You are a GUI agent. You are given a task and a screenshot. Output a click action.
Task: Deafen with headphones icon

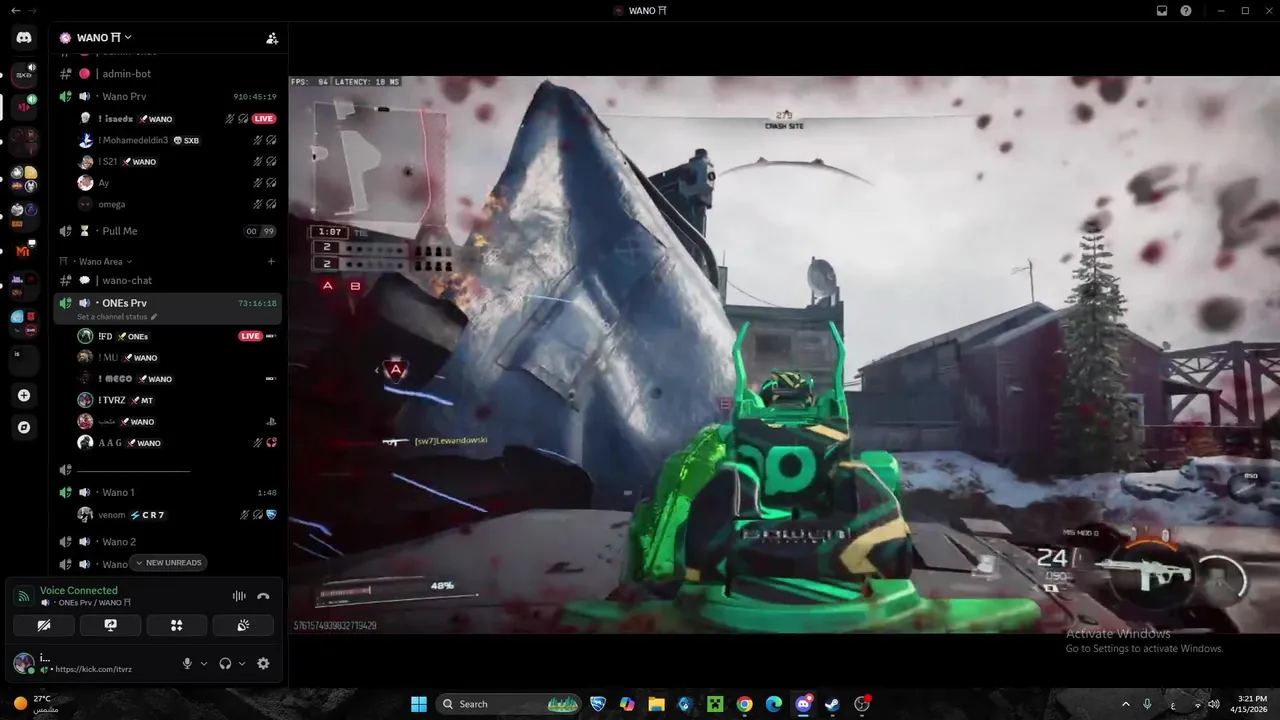coord(225,663)
